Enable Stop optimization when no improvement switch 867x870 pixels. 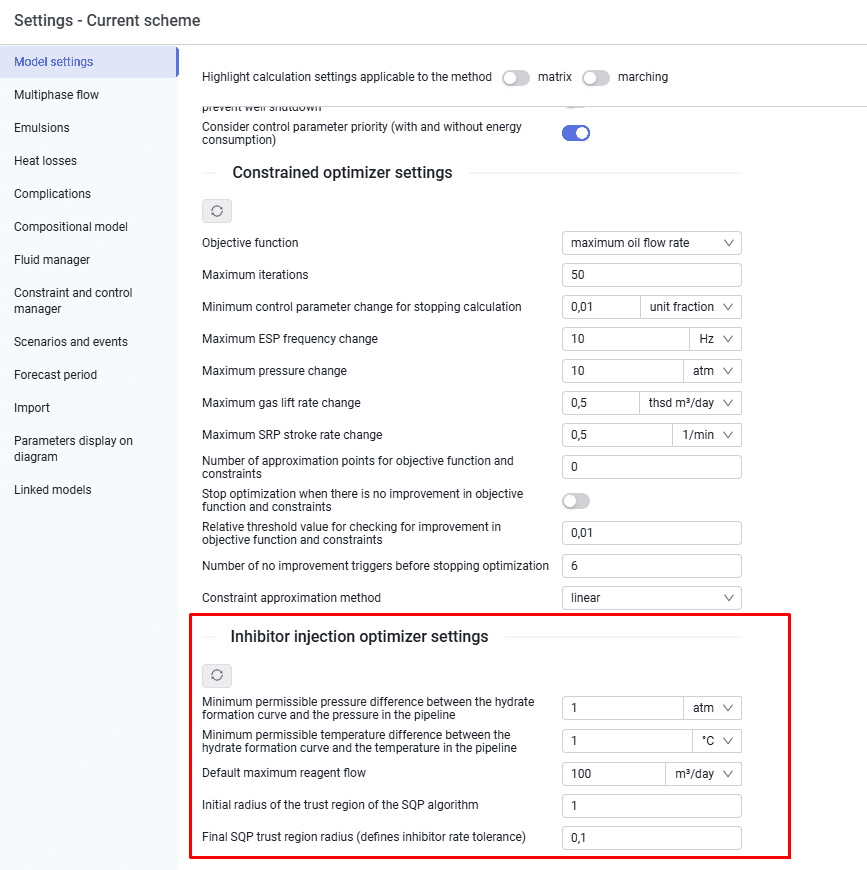(576, 501)
